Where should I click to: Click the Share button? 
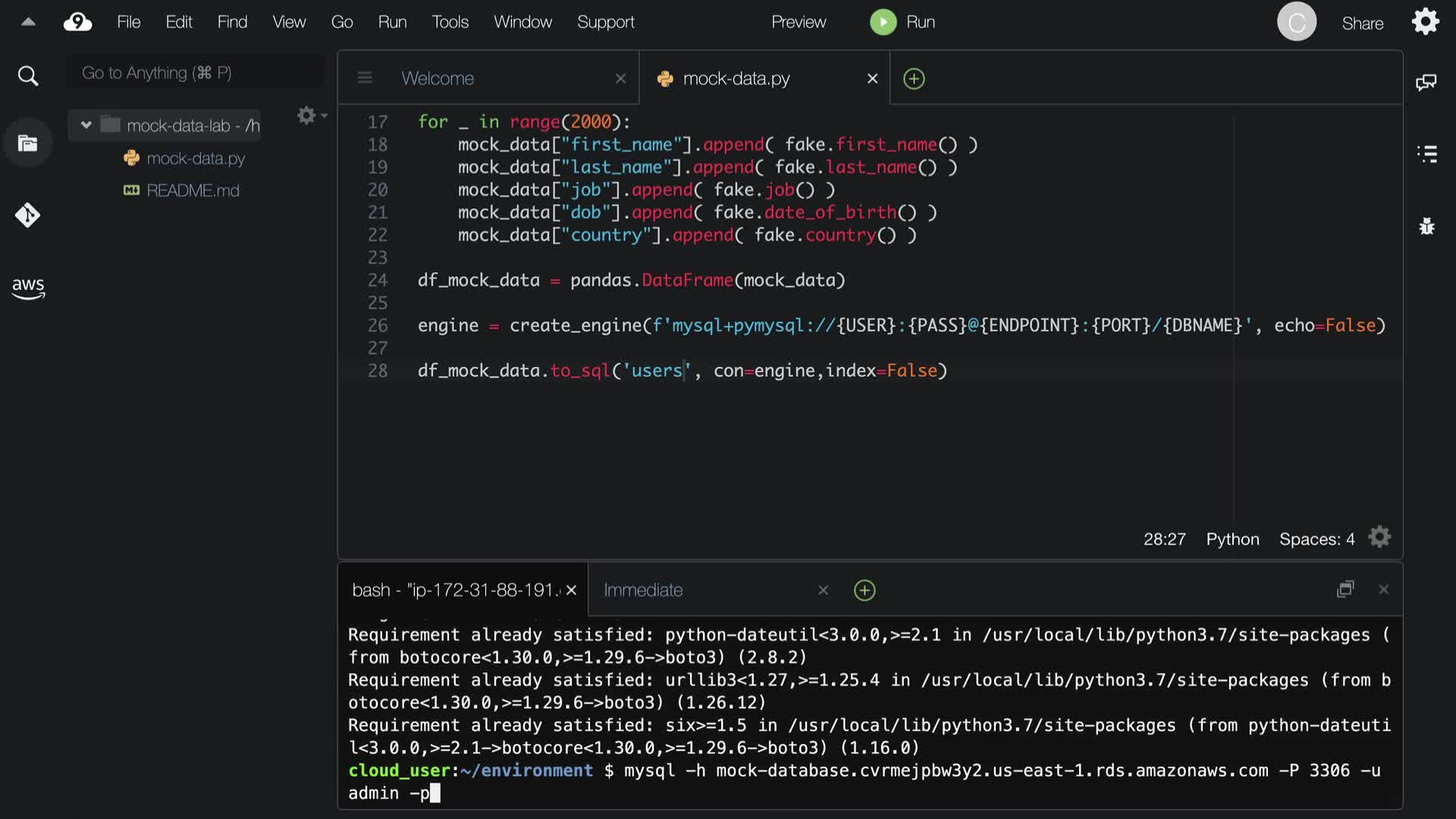tap(1362, 24)
